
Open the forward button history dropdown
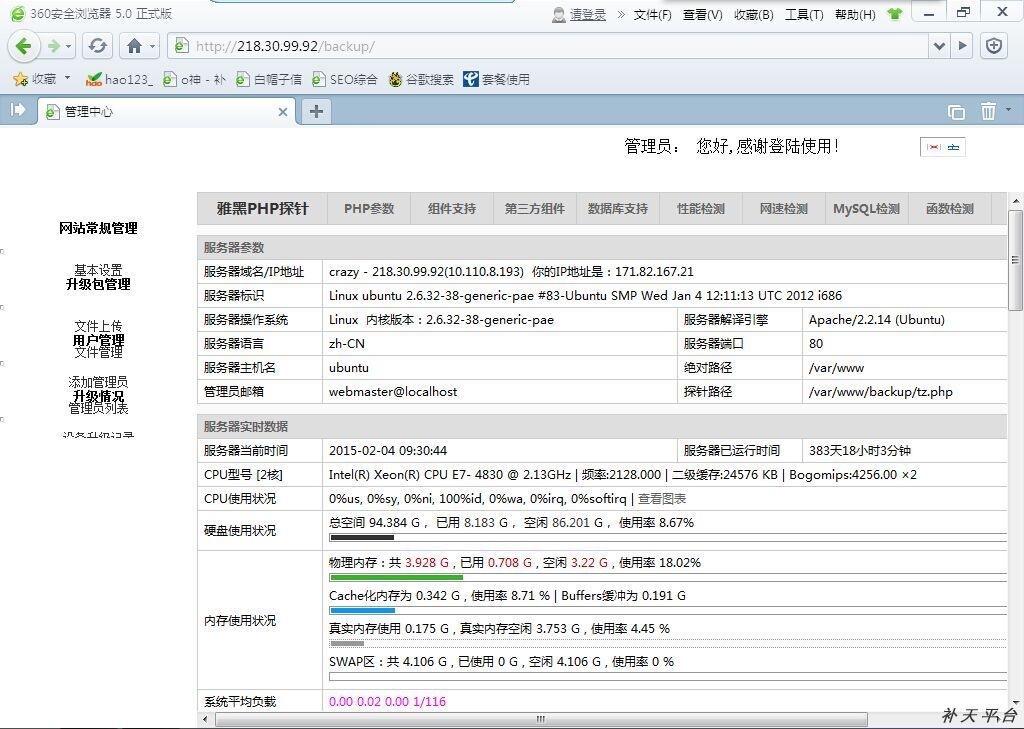[68, 46]
